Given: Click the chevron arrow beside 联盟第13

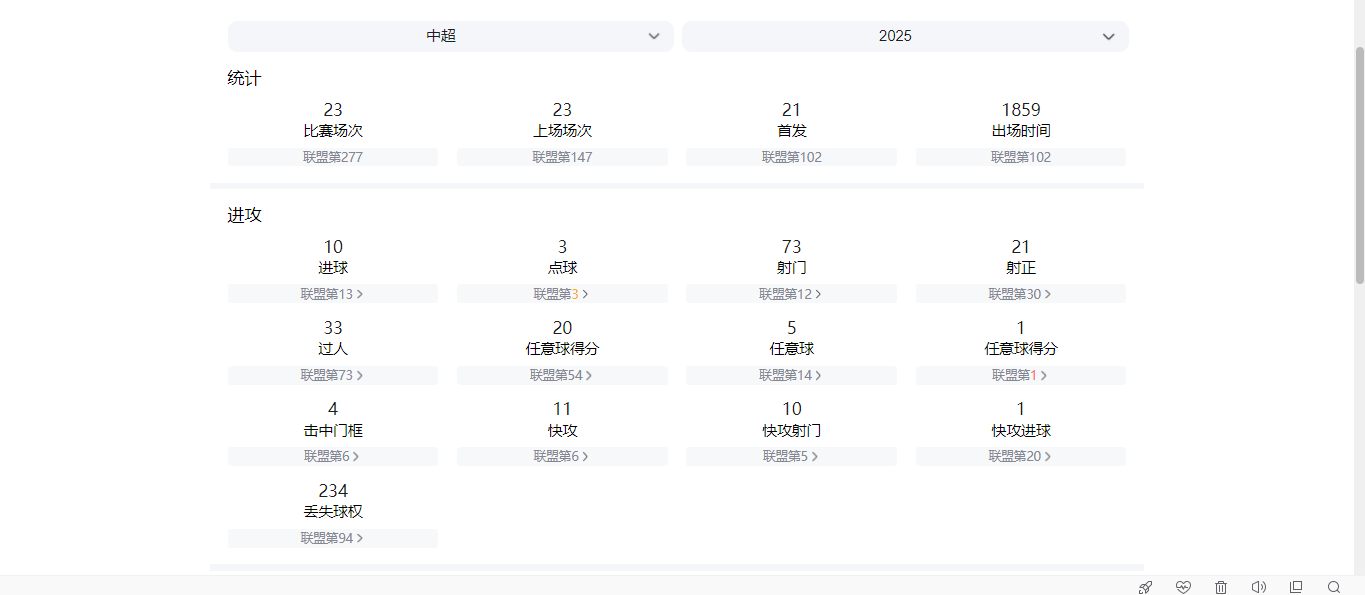Looking at the screenshot, I should [360, 294].
